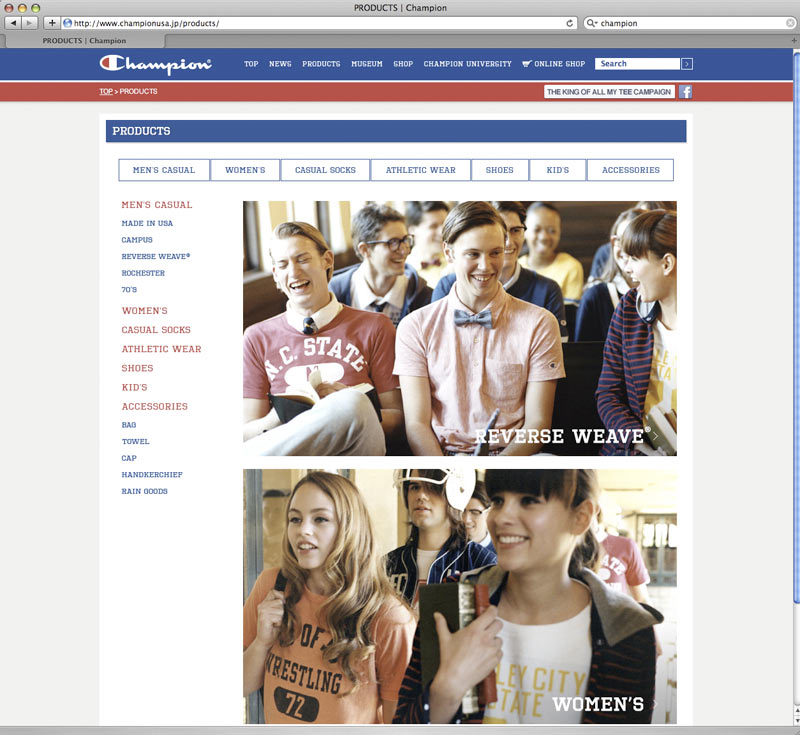The image size is (800, 735).
Task: Click the King of All My Tee Campaign button
Action: pos(609,92)
